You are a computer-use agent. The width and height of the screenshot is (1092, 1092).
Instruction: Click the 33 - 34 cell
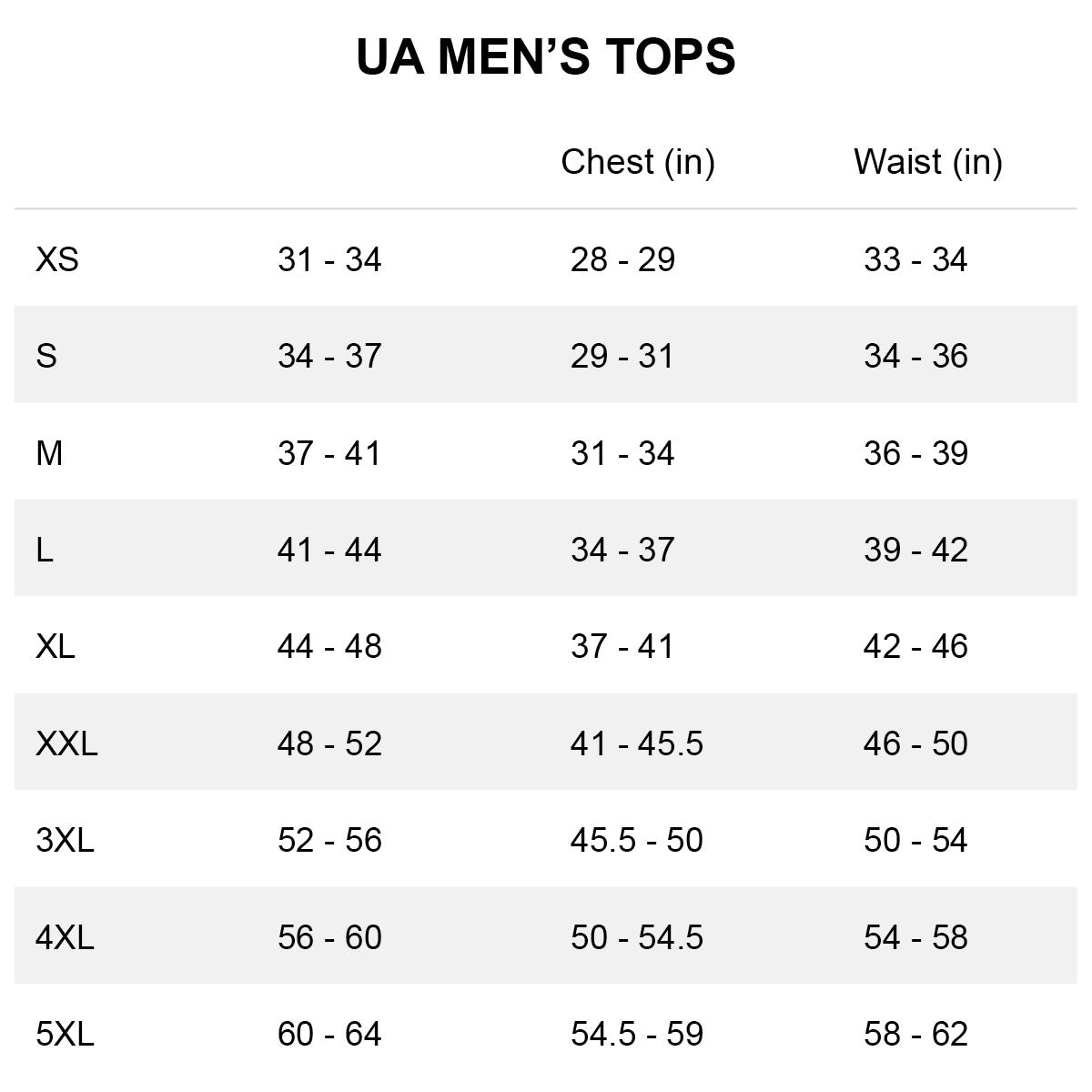(x=915, y=259)
